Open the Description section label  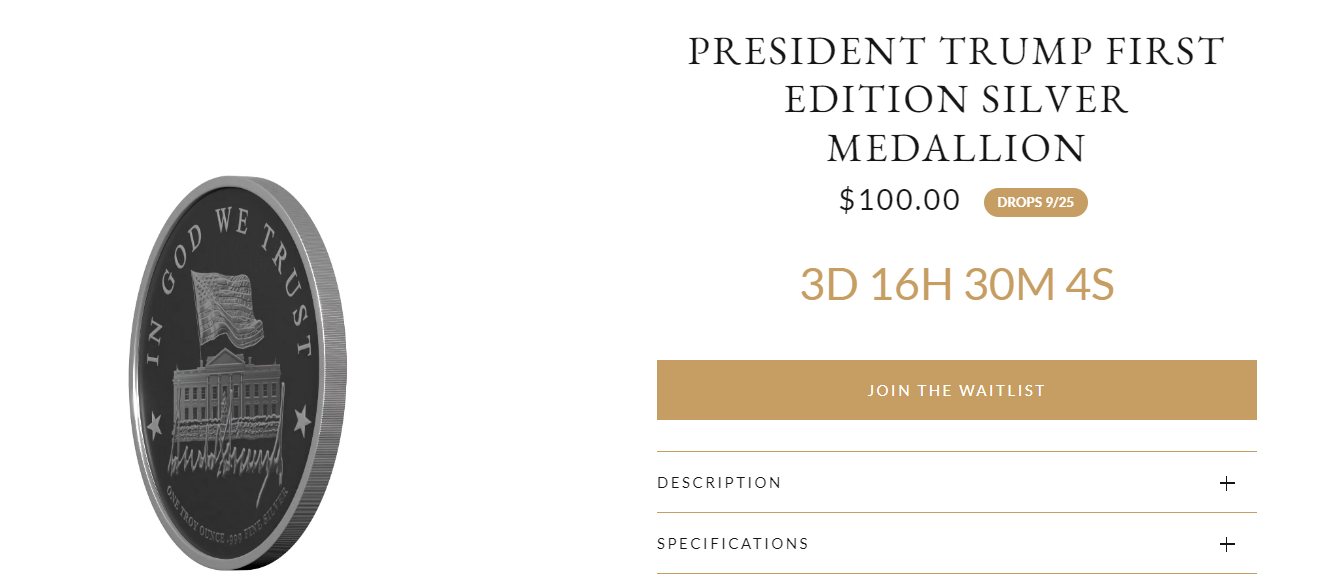pyautogui.click(x=719, y=483)
